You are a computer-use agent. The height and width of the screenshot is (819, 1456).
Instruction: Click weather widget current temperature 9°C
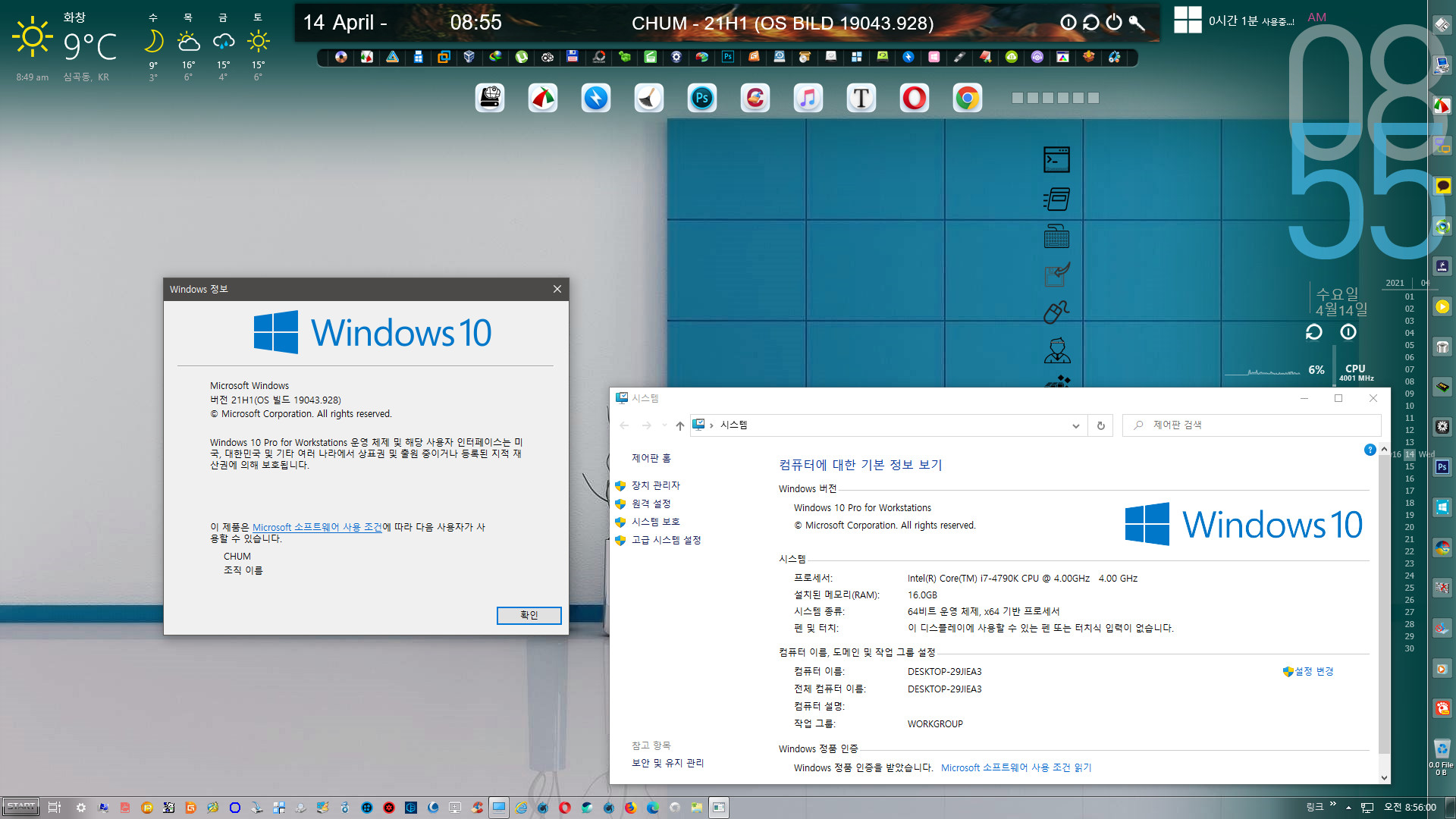[x=89, y=45]
